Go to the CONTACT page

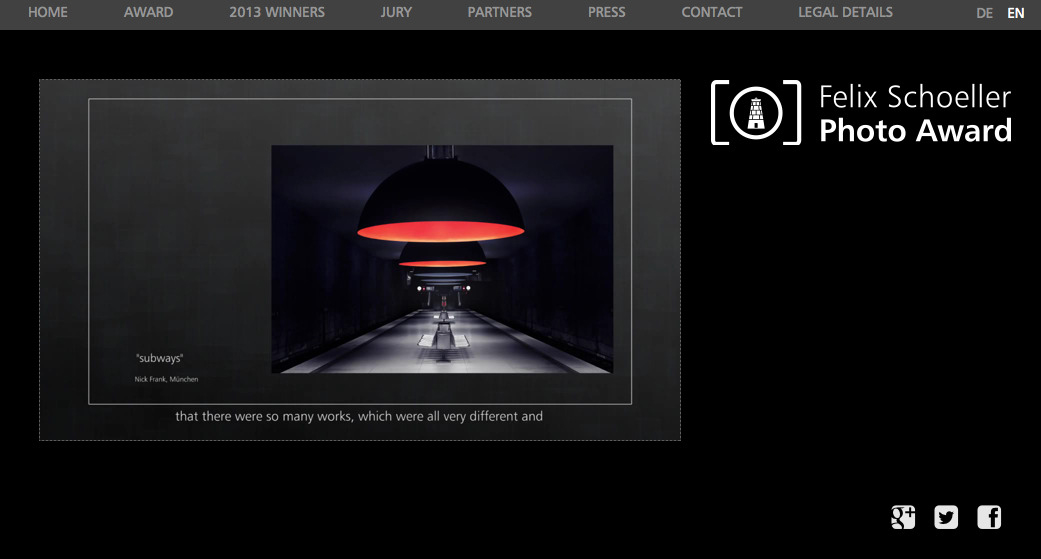tap(712, 13)
